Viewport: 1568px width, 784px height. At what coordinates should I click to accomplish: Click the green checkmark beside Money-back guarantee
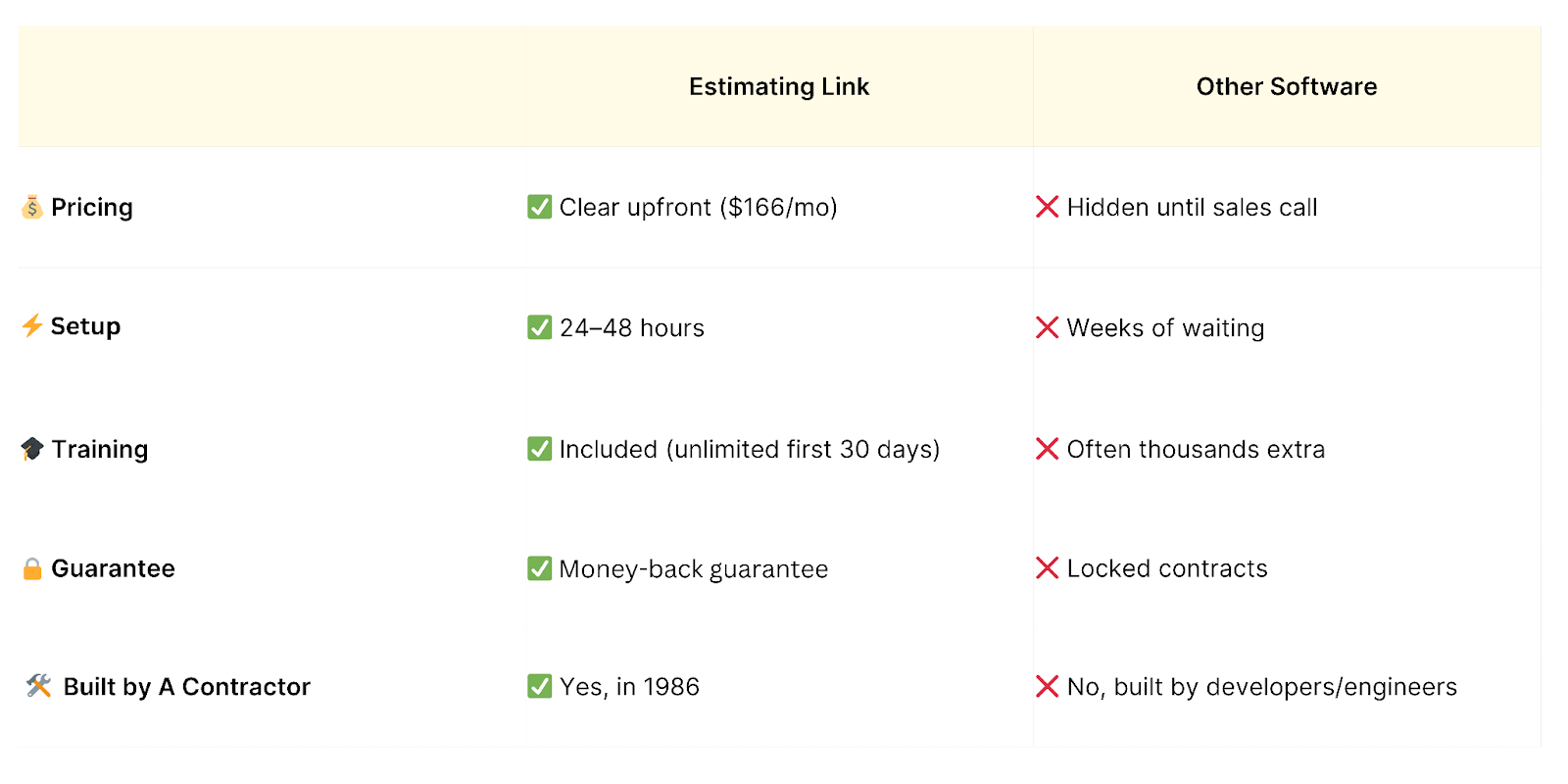[539, 568]
